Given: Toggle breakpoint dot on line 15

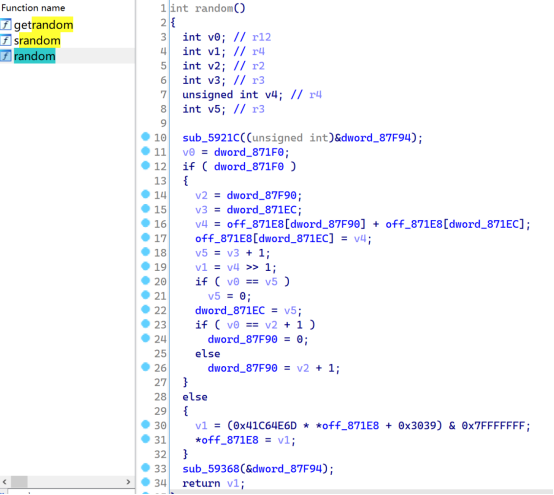Looking at the screenshot, I should click(146, 208).
